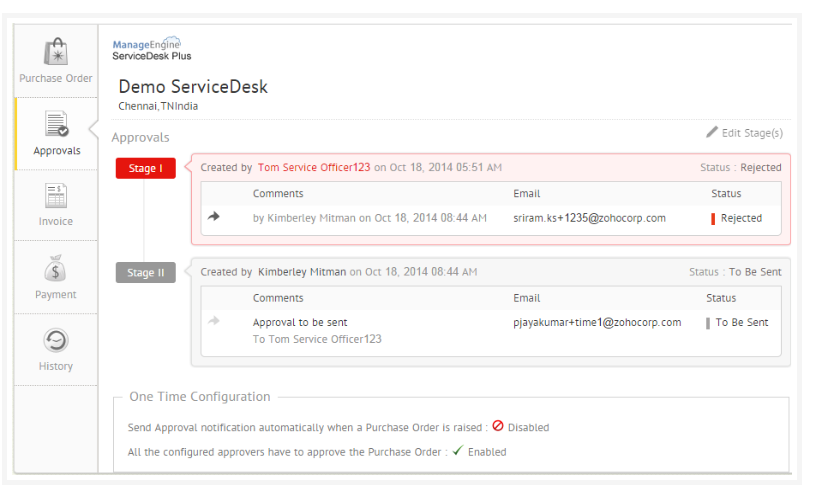Click the Stage I comment arrow icon
Screen dimensions: 814x494
click(213, 217)
